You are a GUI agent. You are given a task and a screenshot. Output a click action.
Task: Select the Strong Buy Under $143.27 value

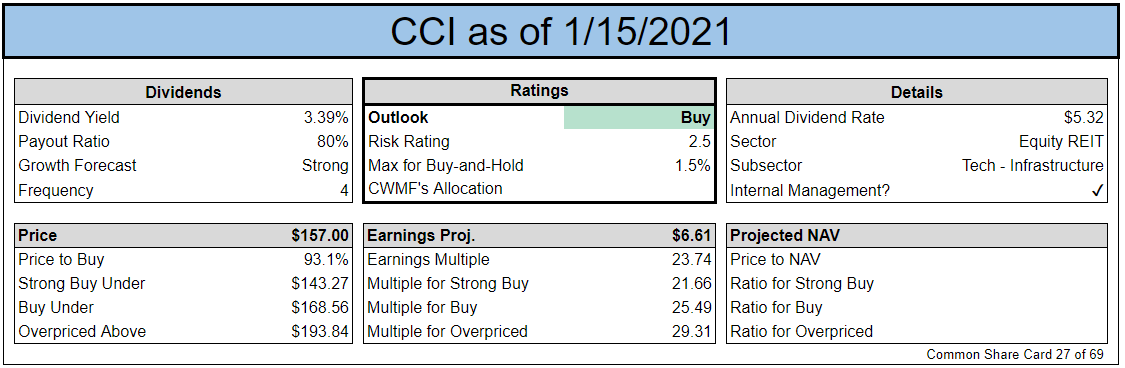[320, 283]
